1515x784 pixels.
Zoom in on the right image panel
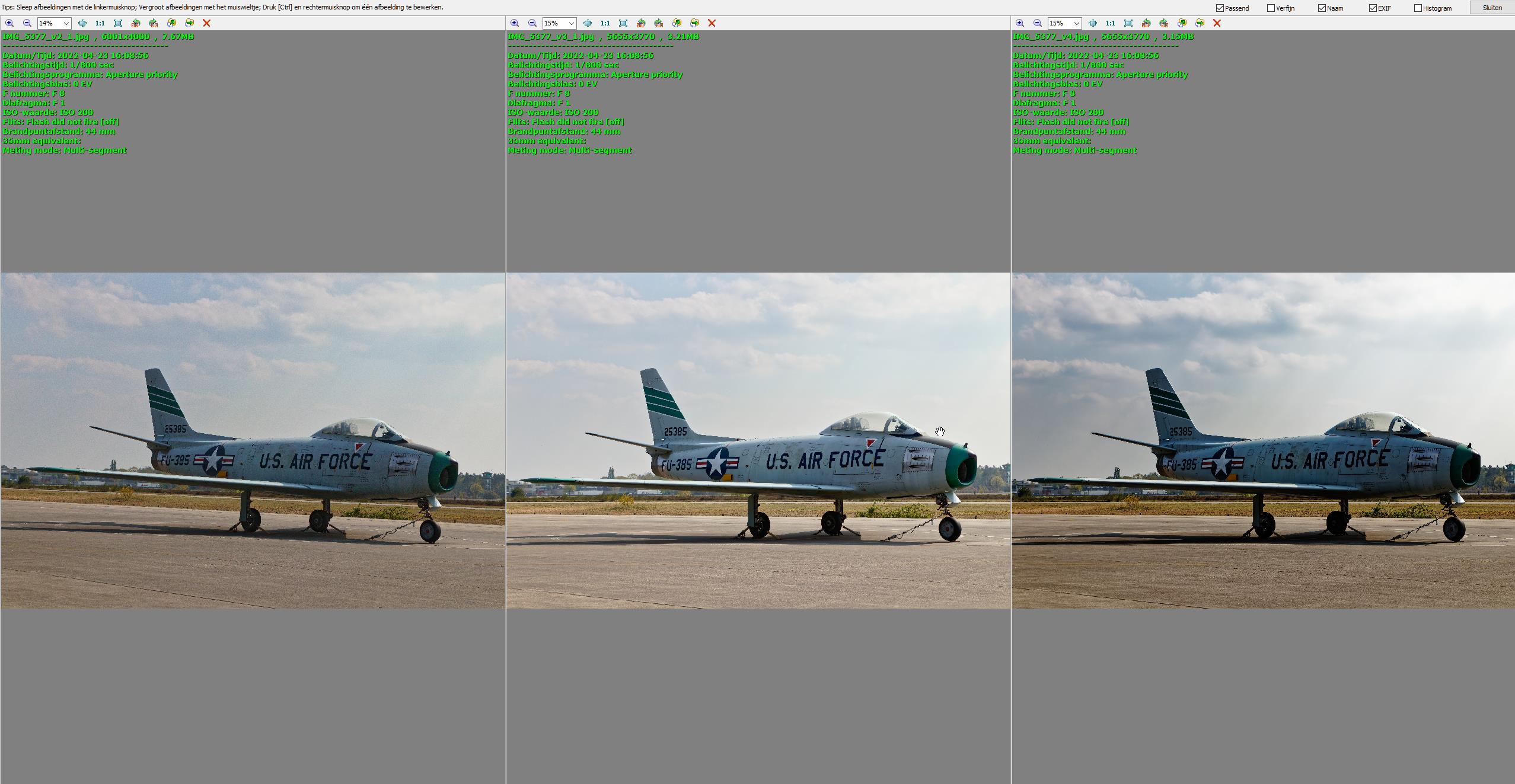[1020, 23]
